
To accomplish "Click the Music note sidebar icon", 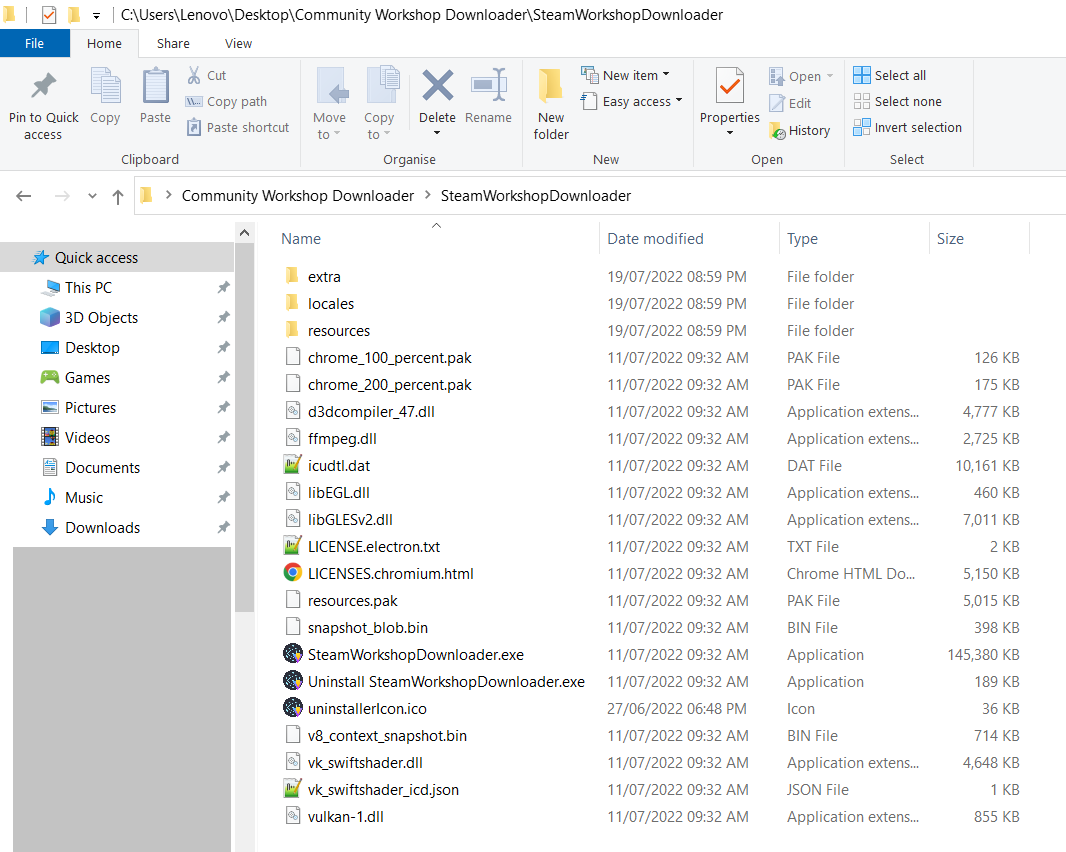I will [x=50, y=497].
